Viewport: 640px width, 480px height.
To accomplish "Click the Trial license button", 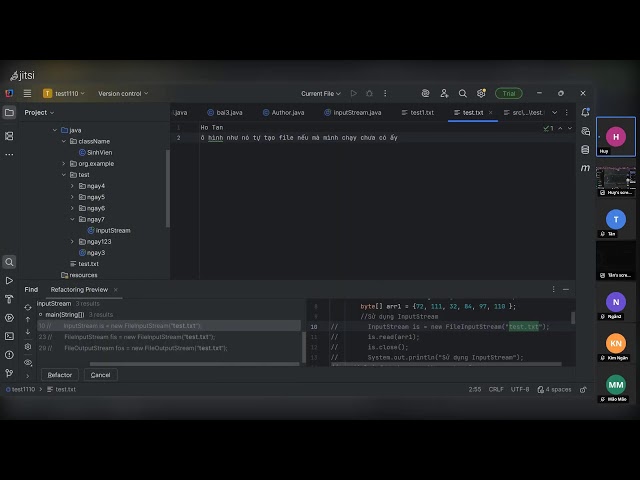I will (509, 93).
